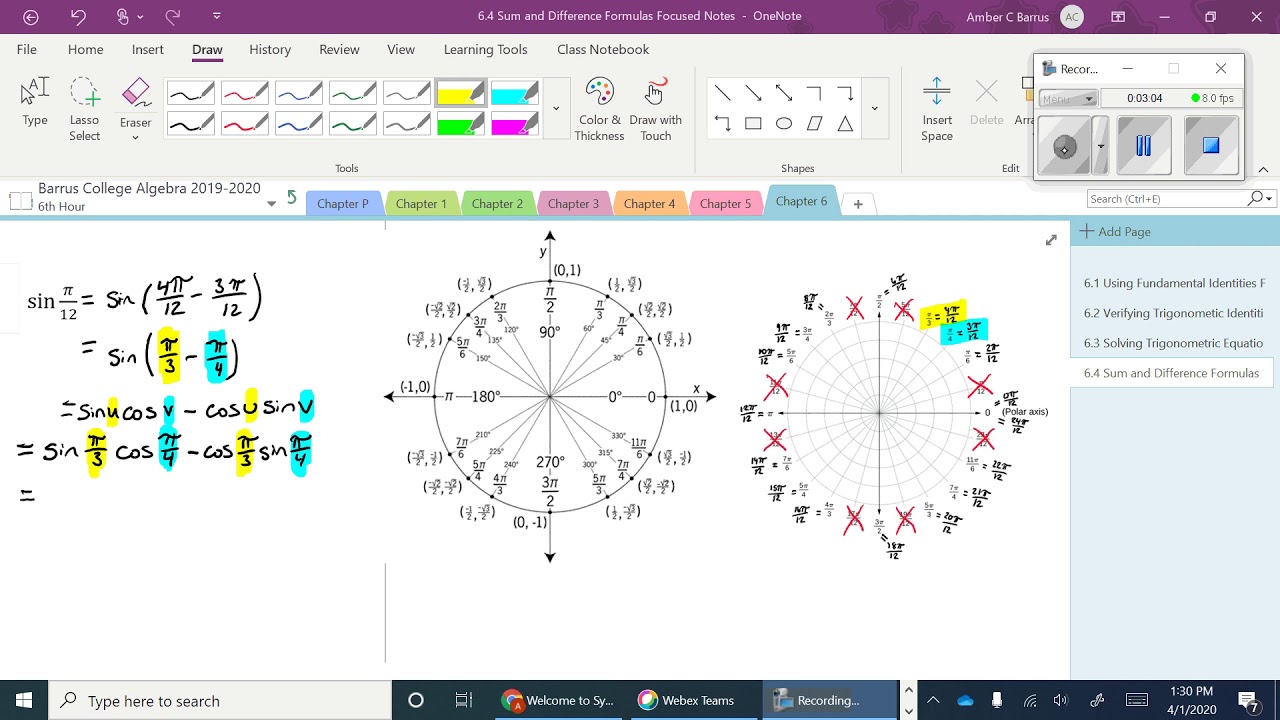This screenshot has width=1280, height=720.
Task: Click Add Page
Action: coord(1115,231)
